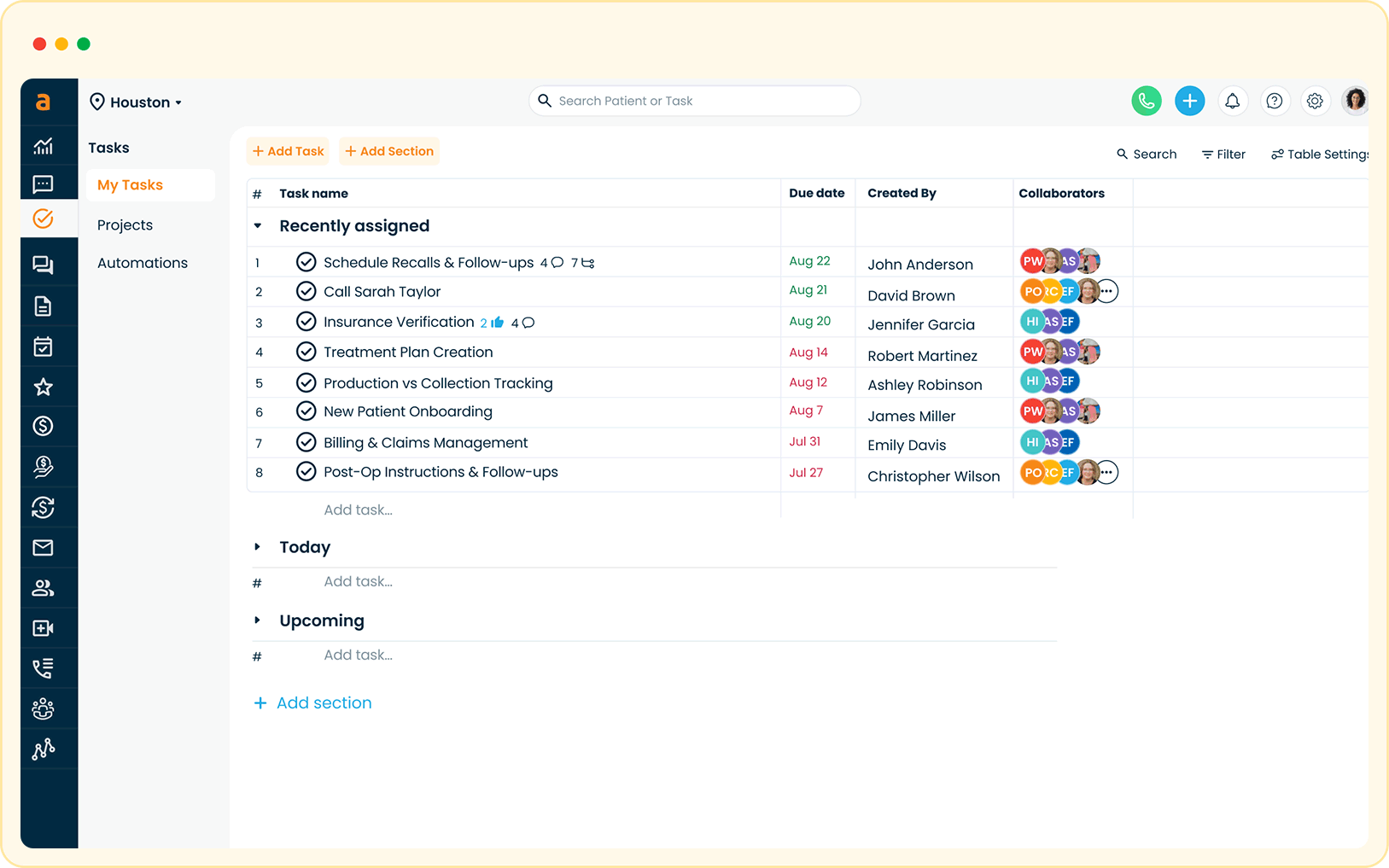
Task: Click the green phone call icon
Action: [1146, 101]
